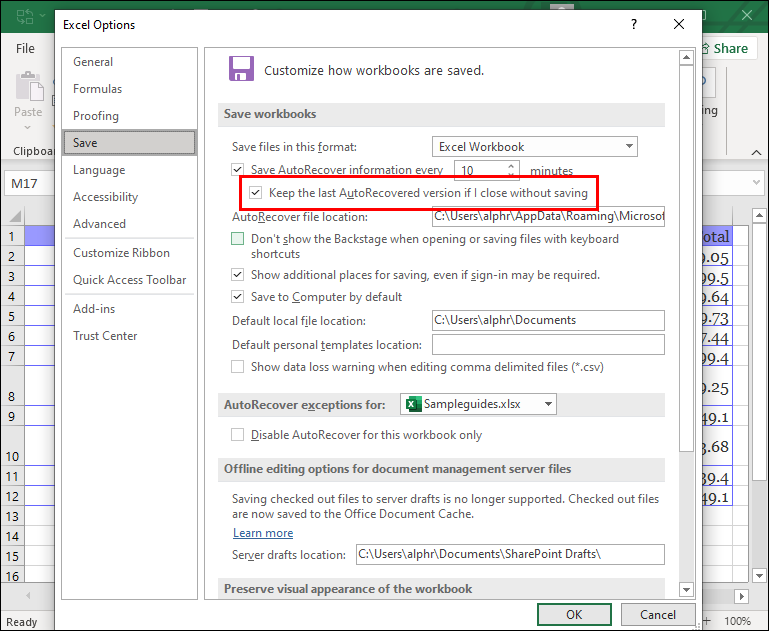The image size is (769, 631).
Task: Open the Learn more link
Action: (x=263, y=533)
